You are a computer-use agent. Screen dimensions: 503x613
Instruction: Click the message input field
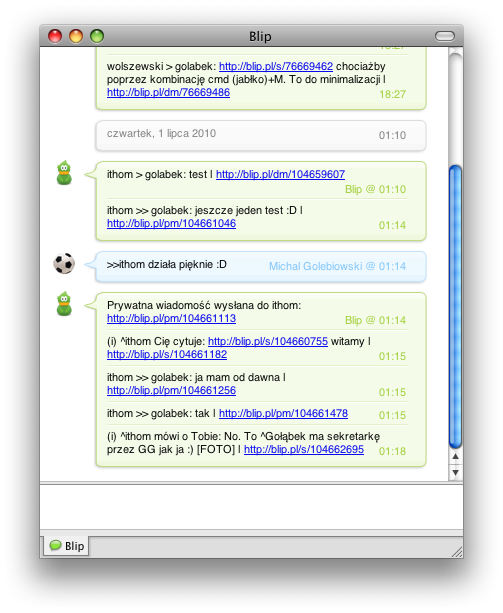(x=251, y=507)
